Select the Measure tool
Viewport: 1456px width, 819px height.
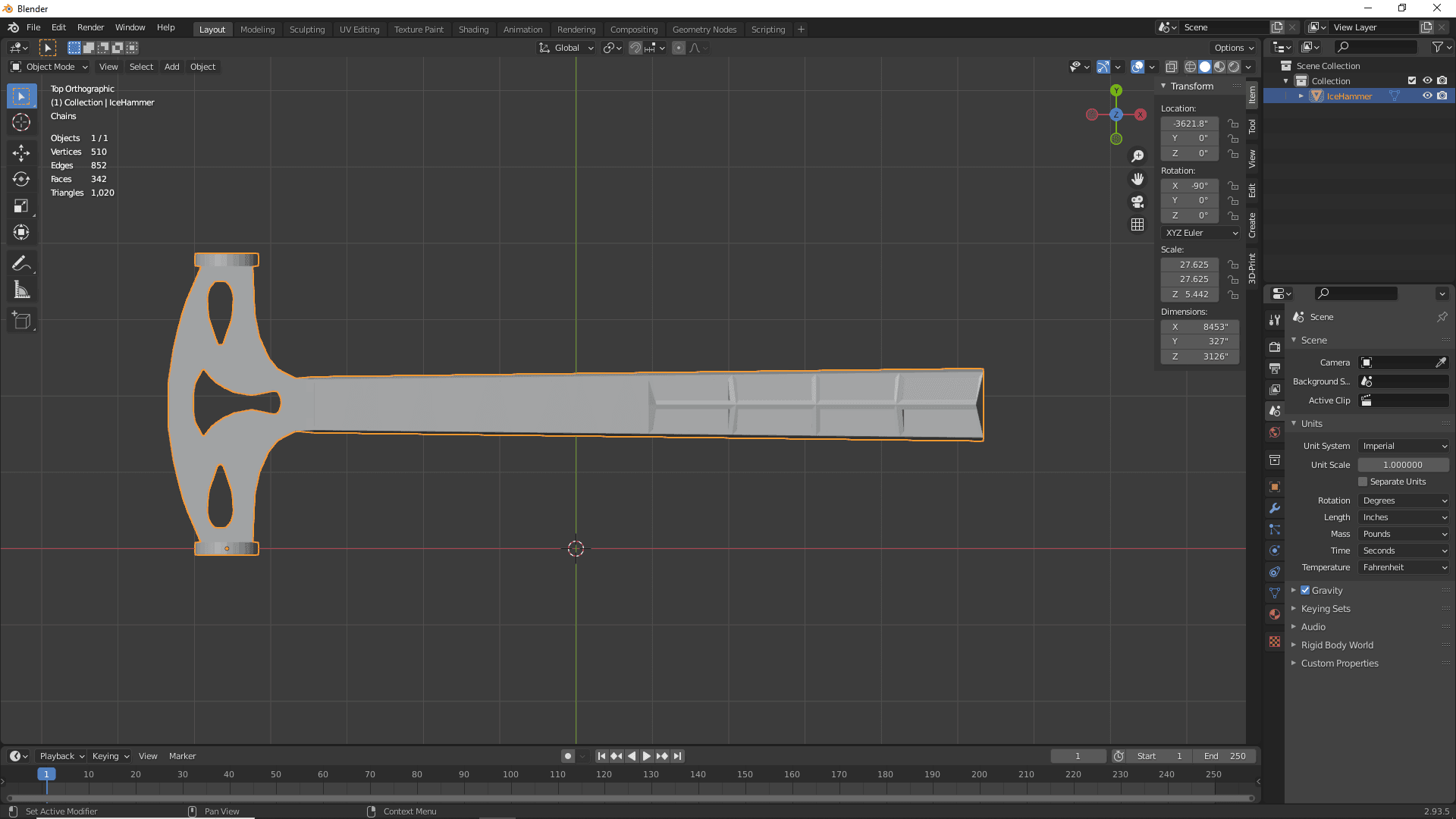point(21,290)
